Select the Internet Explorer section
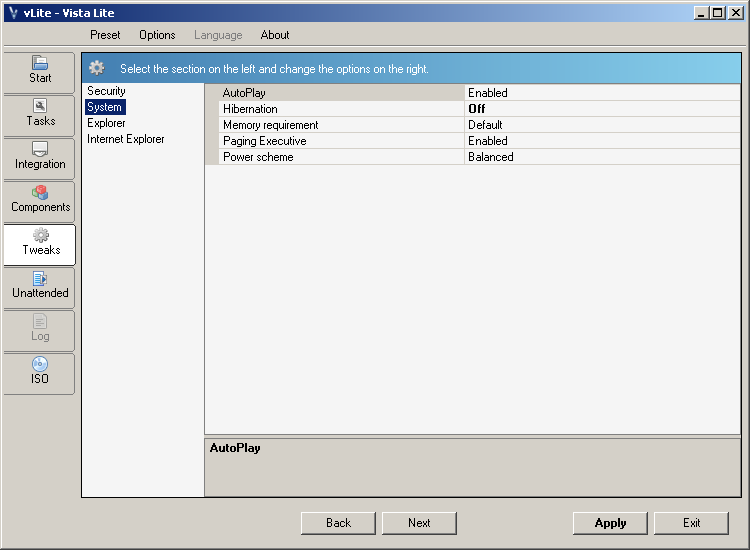 [x=126, y=139]
